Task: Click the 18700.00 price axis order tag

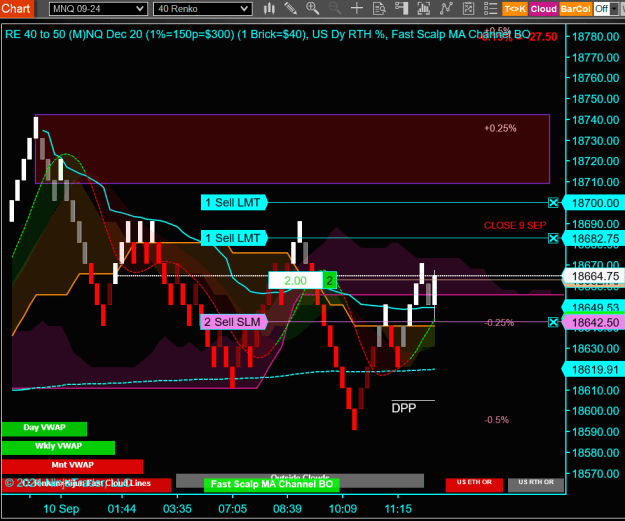Action: pos(593,203)
